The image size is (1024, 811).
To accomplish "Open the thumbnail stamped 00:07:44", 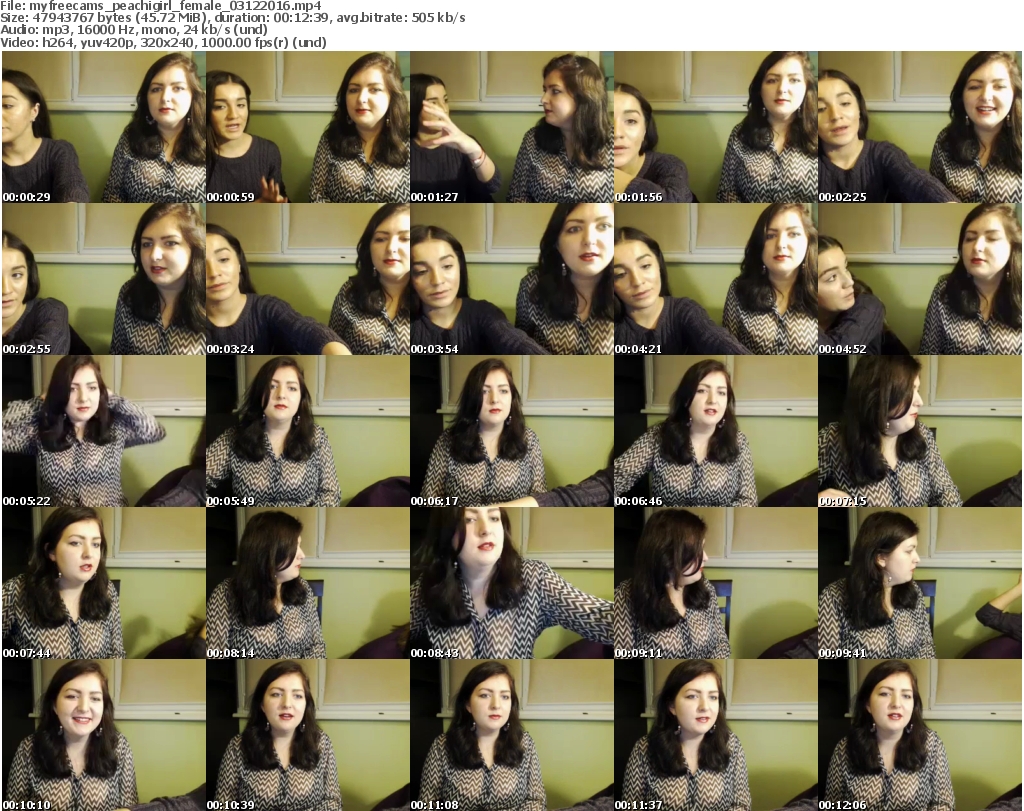I will (x=104, y=583).
